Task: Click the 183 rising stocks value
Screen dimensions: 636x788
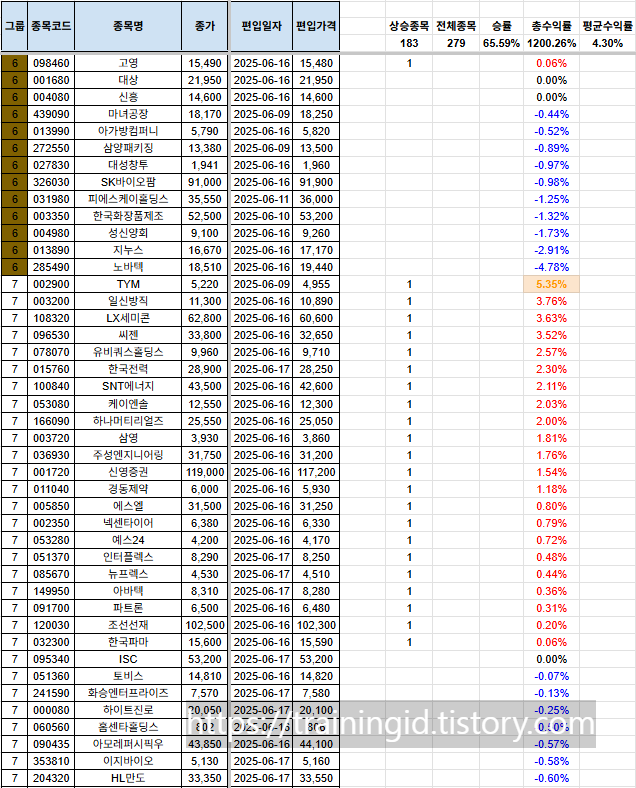Action: (409, 43)
